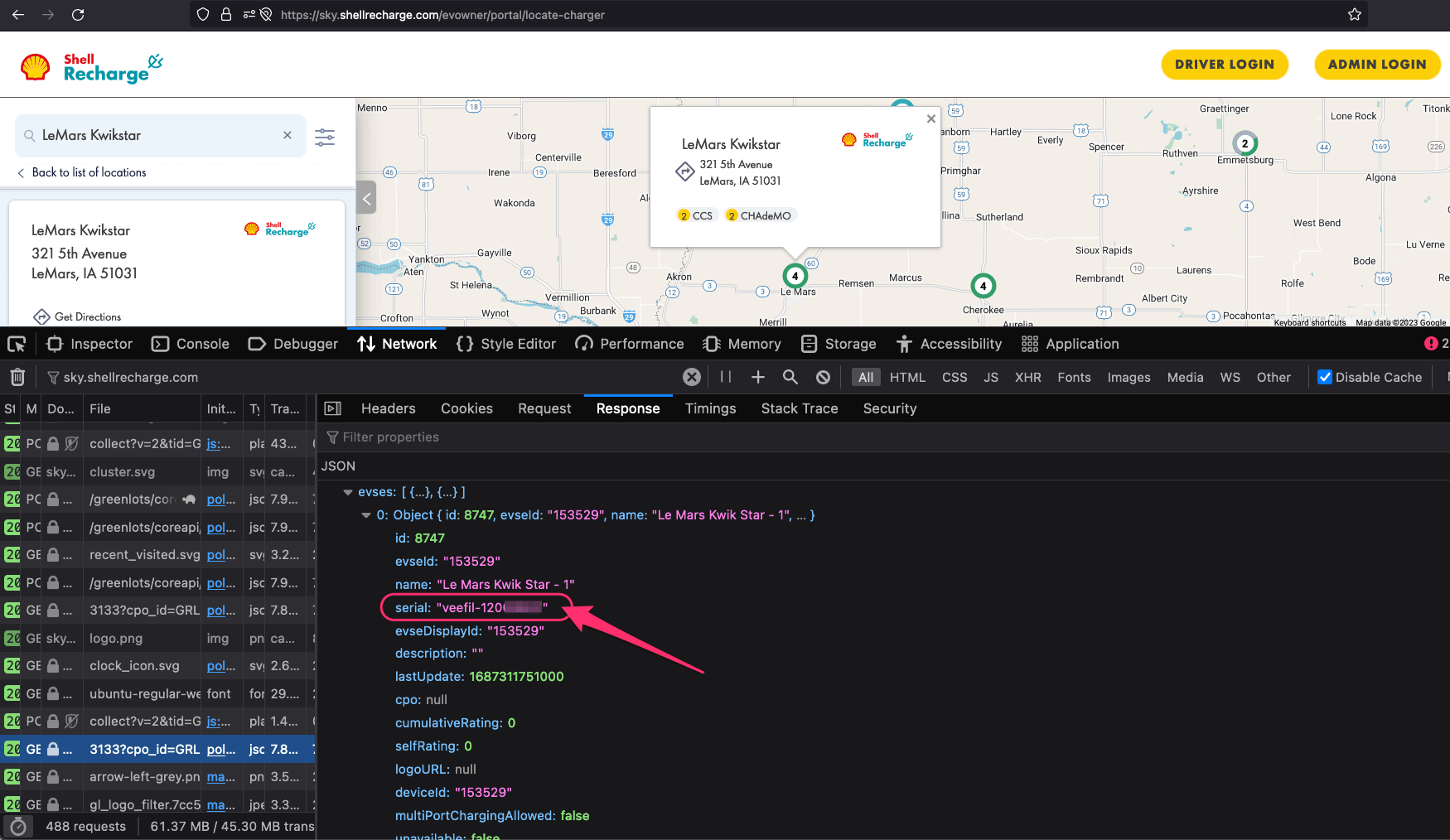Open the Storage tab

[839, 344]
